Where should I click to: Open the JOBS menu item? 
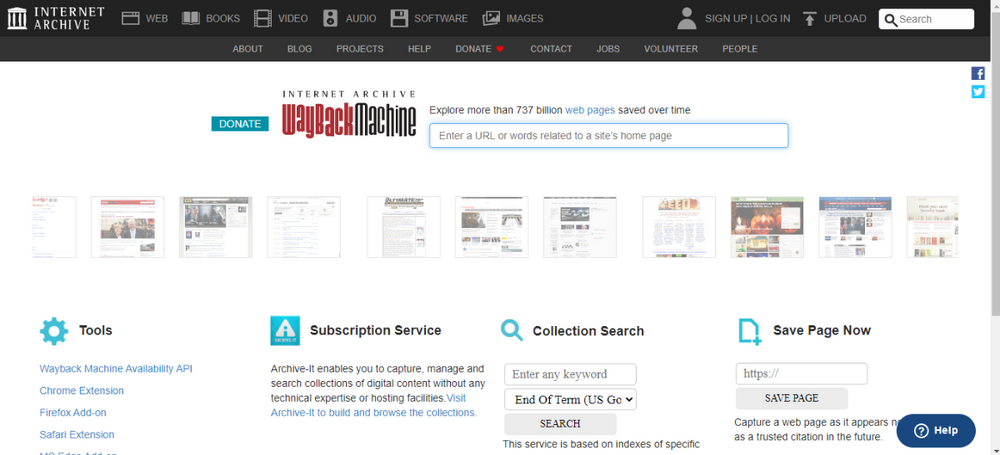[x=608, y=48]
